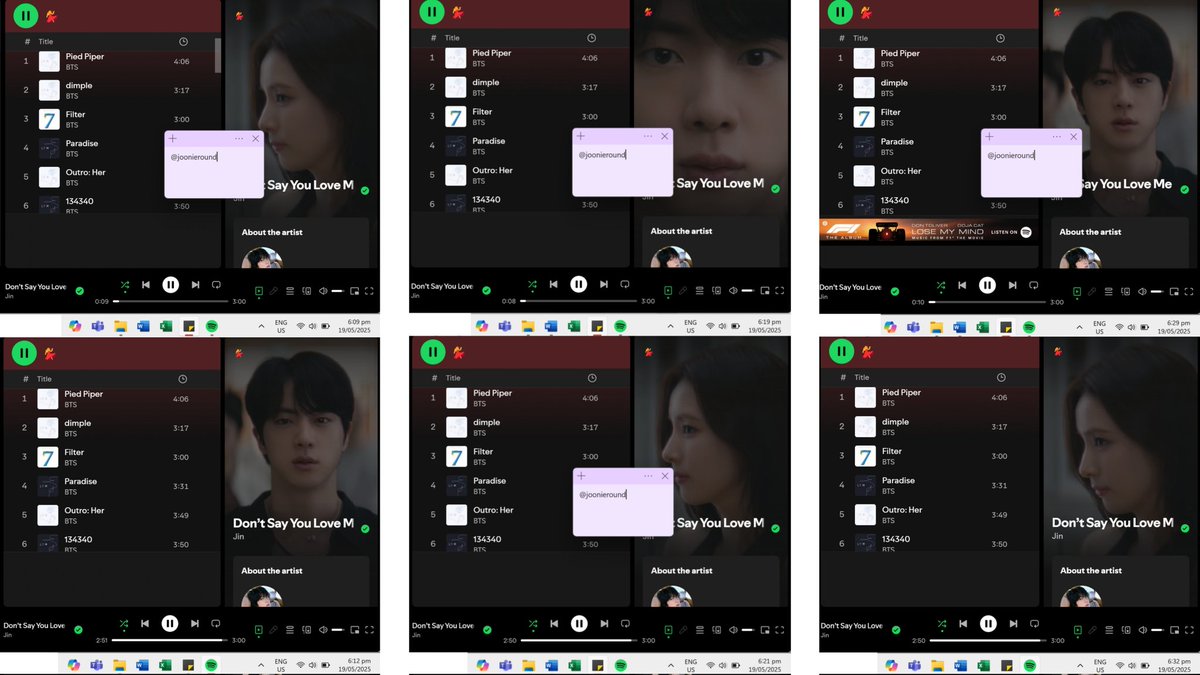Image resolution: width=1200 pixels, height=675 pixels.
Task: Adjust volume slider in the 6:09 pm screenshot
Action: point(338,291)
